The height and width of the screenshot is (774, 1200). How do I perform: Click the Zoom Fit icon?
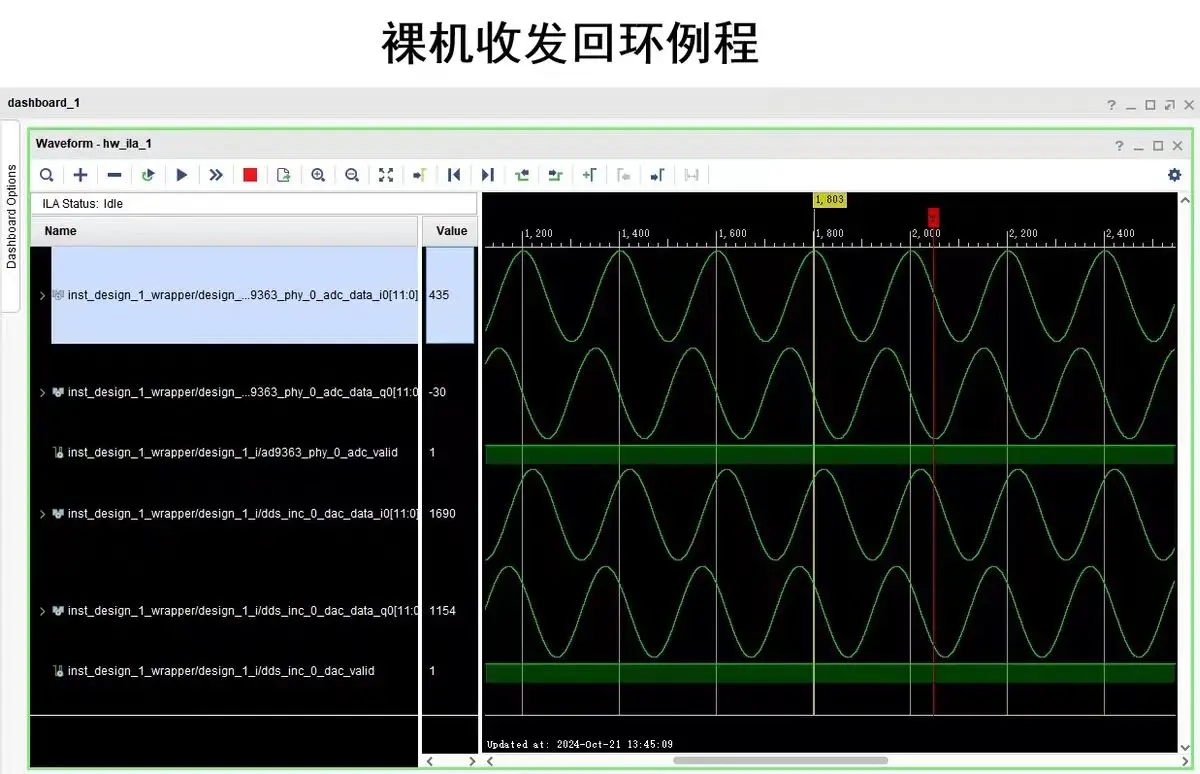(x=386, y=174)
